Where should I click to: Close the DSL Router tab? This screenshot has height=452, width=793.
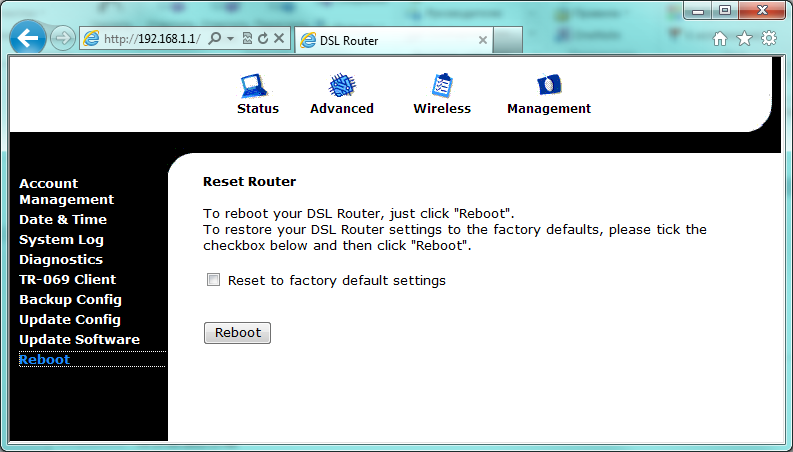483,40
